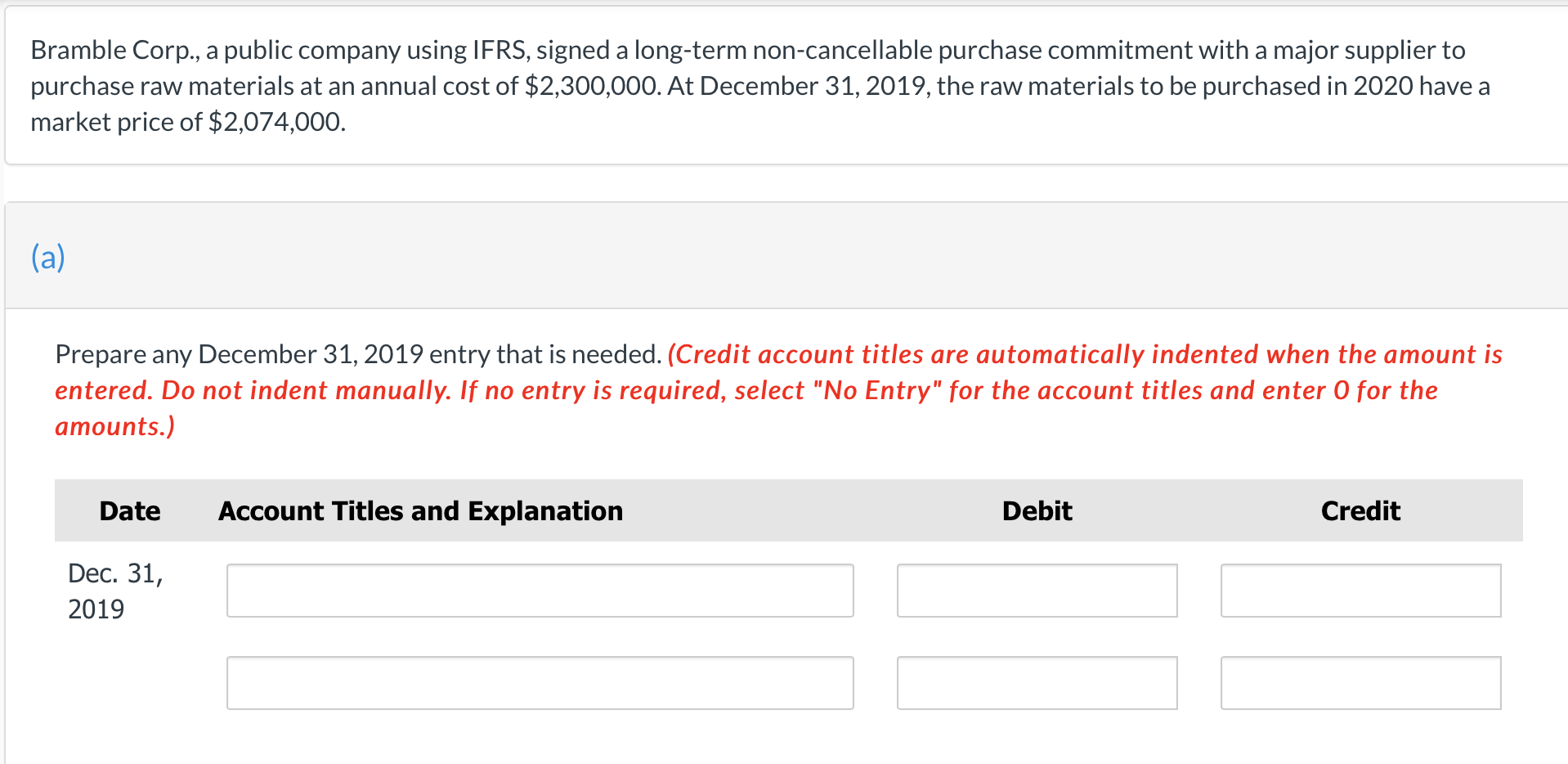Click the Debit field in the second row
1568x764 pixels.
1036,682
